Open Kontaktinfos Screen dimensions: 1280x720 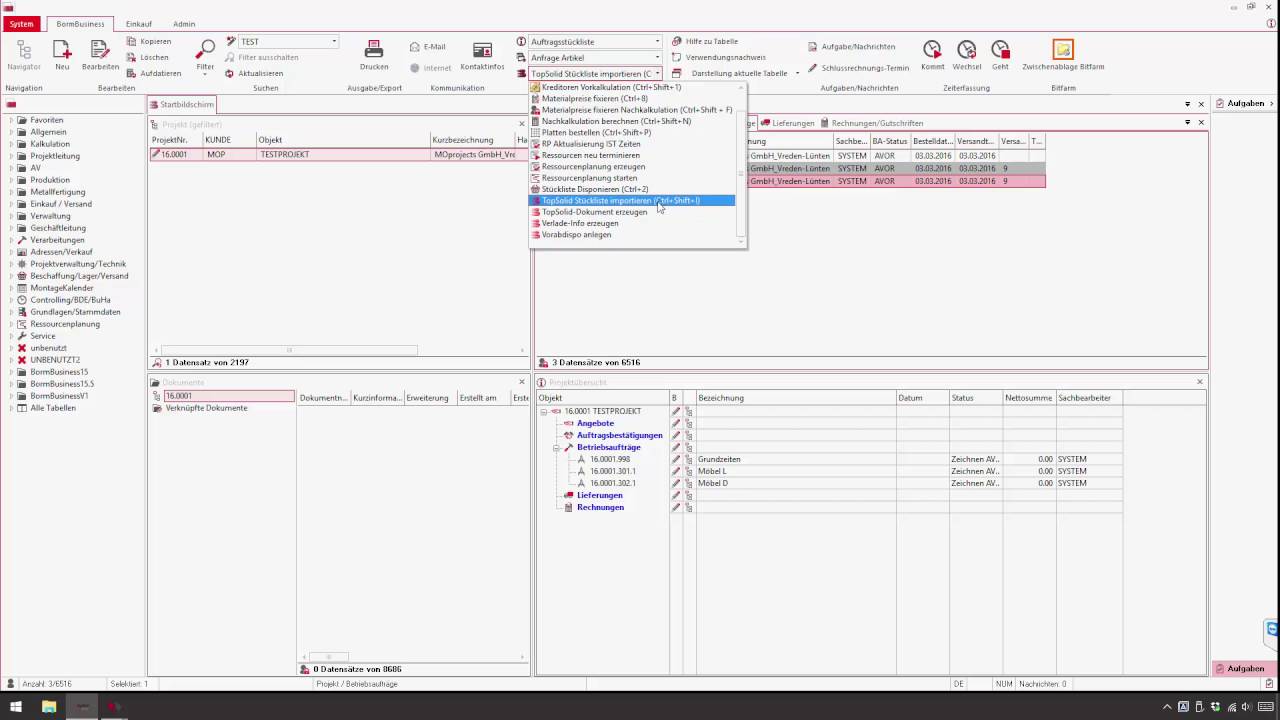point(482,55)
